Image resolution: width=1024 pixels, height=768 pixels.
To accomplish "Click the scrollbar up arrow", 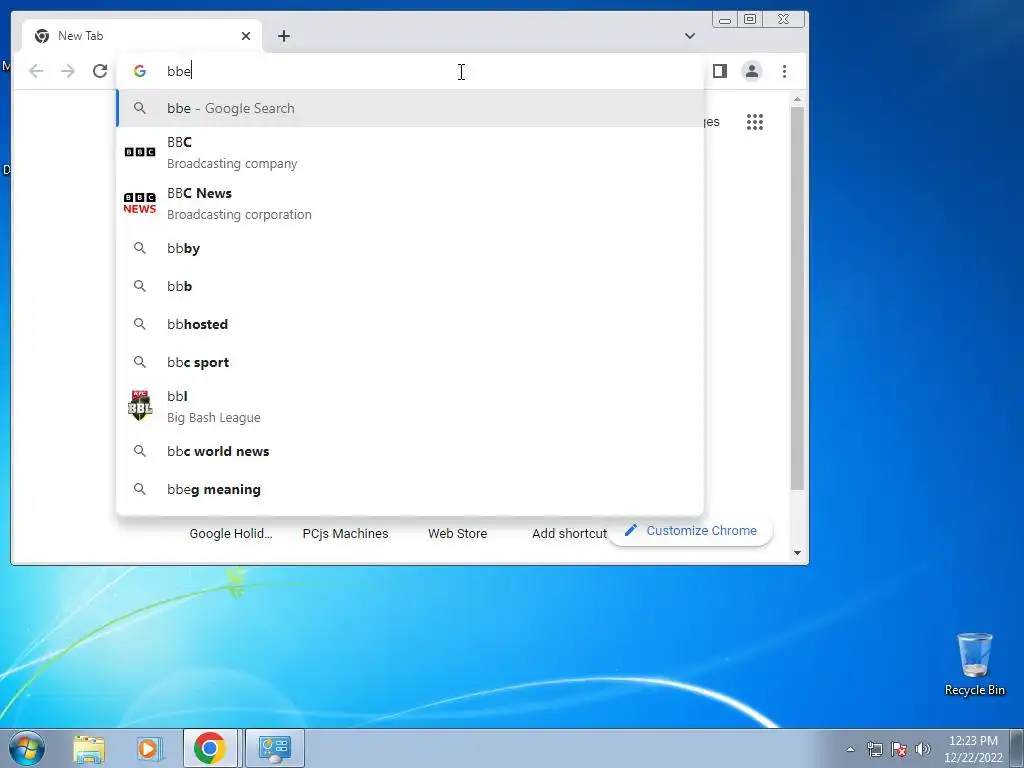I will click(x=797, y=99).
